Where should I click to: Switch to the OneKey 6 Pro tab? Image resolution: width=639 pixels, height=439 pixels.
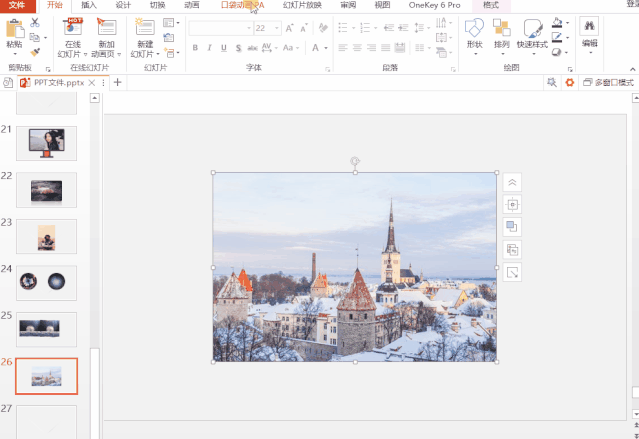(x=434, y=5)
